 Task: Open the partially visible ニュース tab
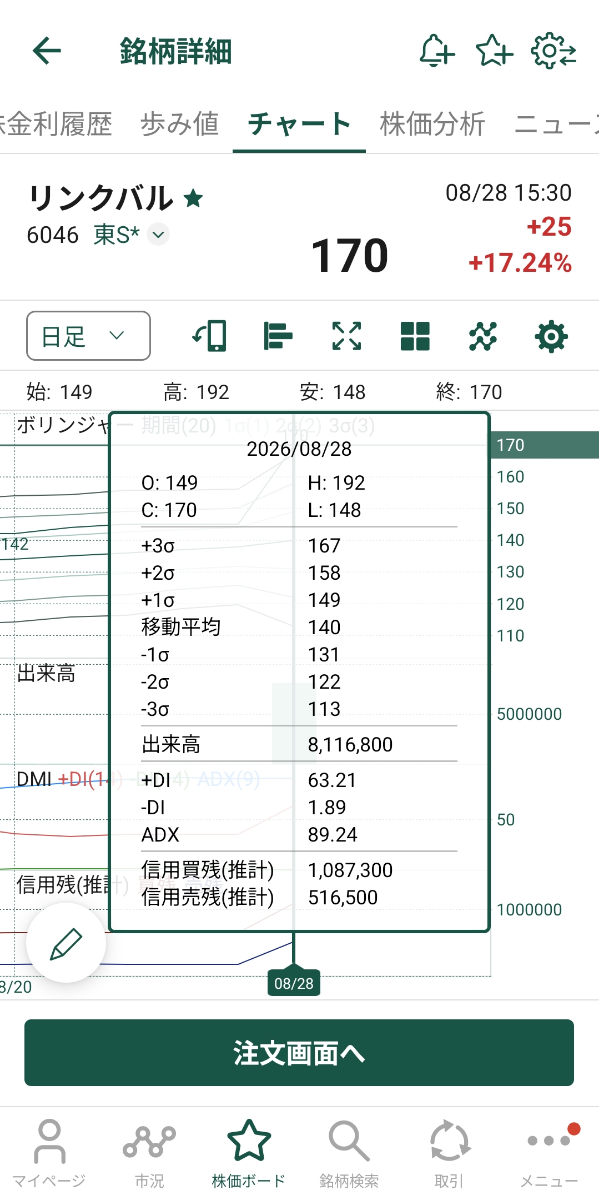tap(556, 124)
